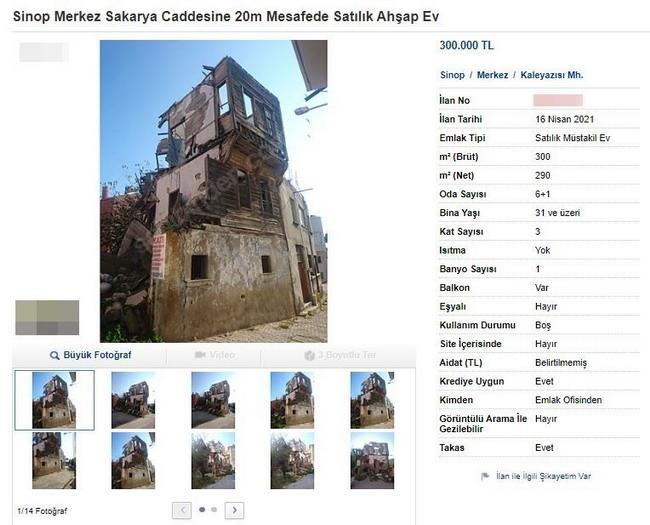The width and height of the screenshot is (650, 525).
Task: Click the video camera icon
Action: (200, 355)
